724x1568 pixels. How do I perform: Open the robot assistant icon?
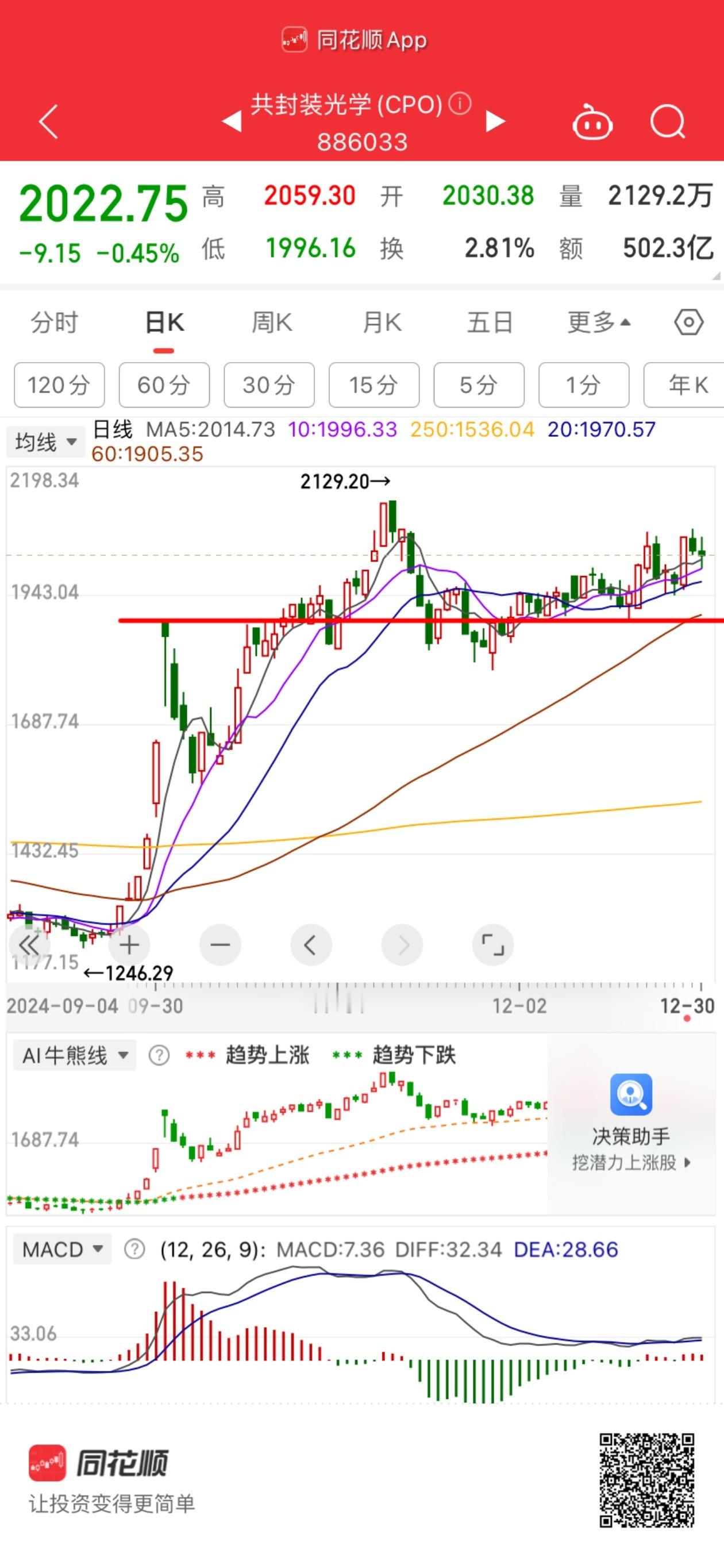pos(592,122)
